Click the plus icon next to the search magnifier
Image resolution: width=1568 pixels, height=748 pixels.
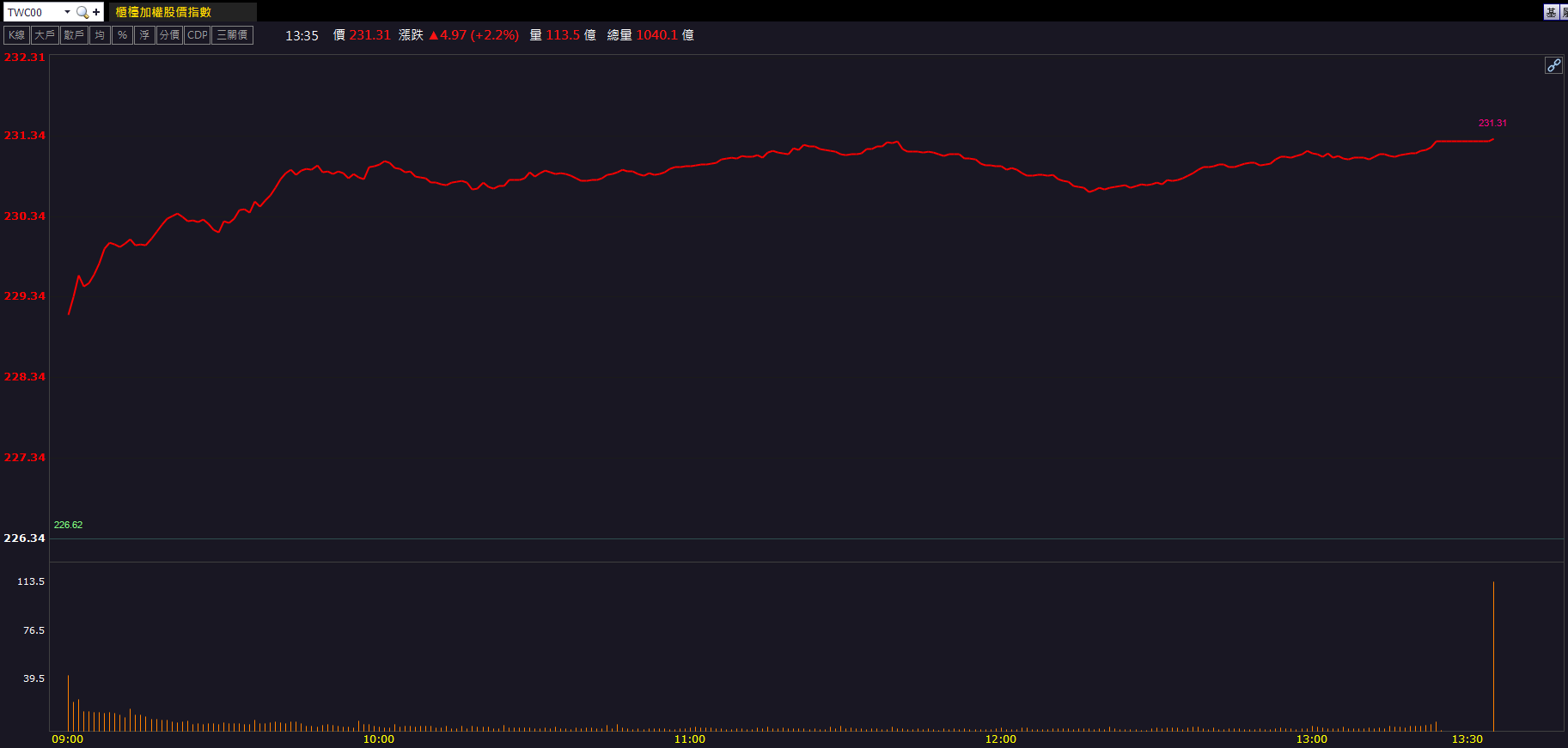(96, 12)
